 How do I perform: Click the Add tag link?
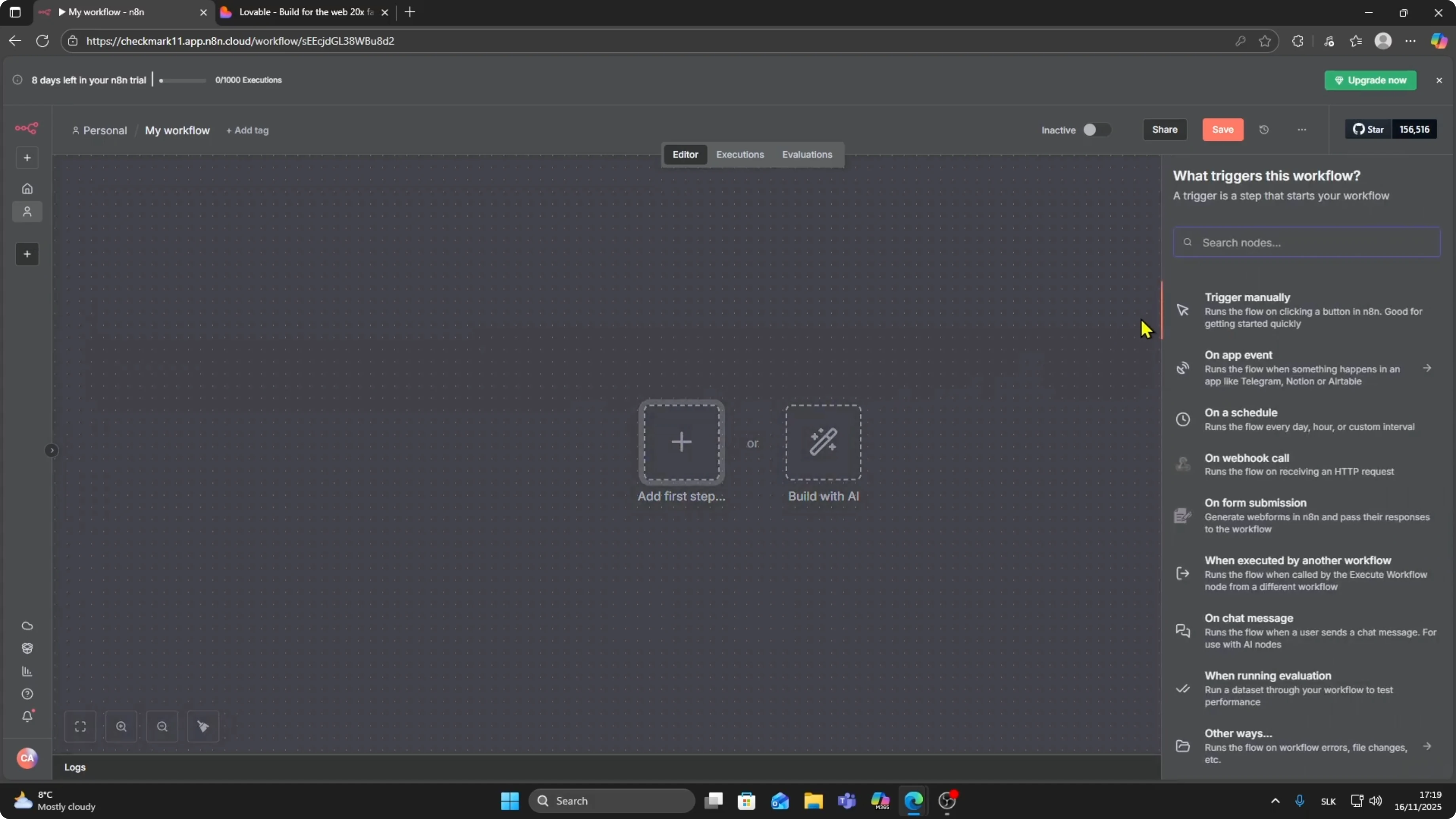(x=247, y=131)
